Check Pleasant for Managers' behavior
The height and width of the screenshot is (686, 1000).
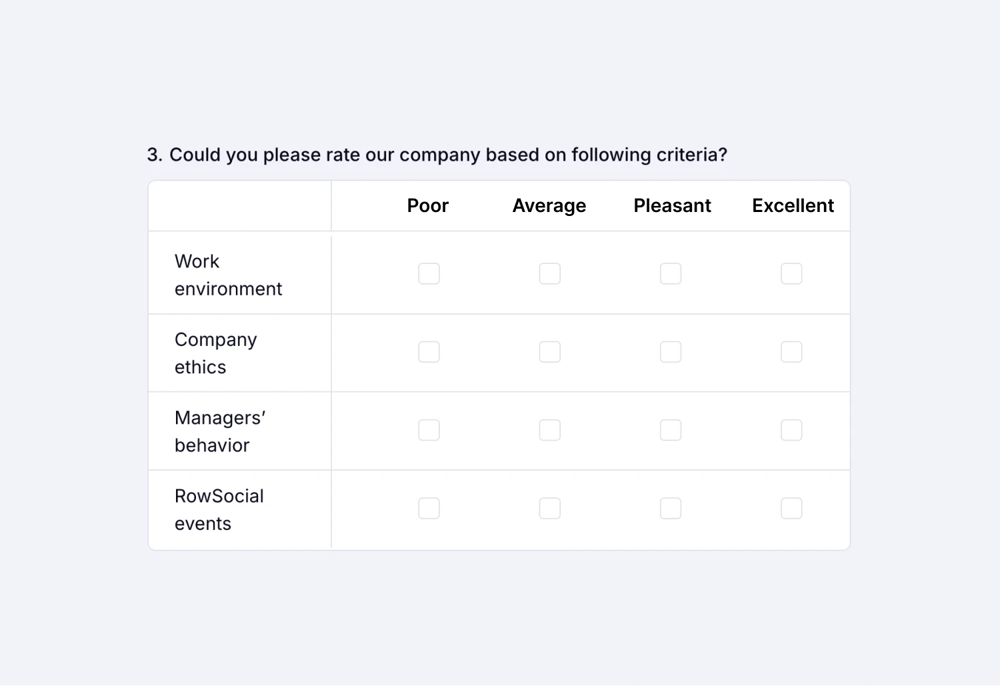coord(671,430)
